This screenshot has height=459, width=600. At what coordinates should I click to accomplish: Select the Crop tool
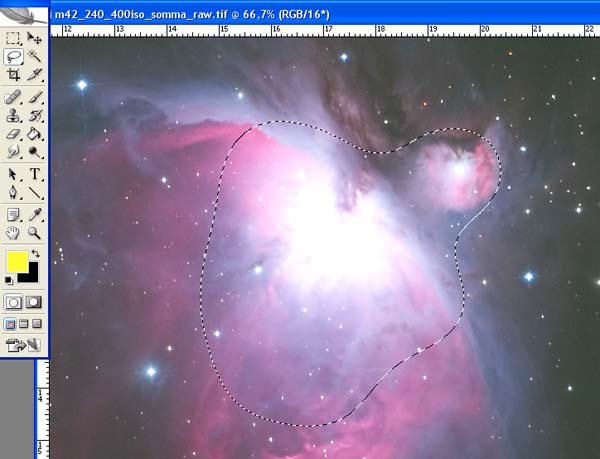click(x=13, y=75)
